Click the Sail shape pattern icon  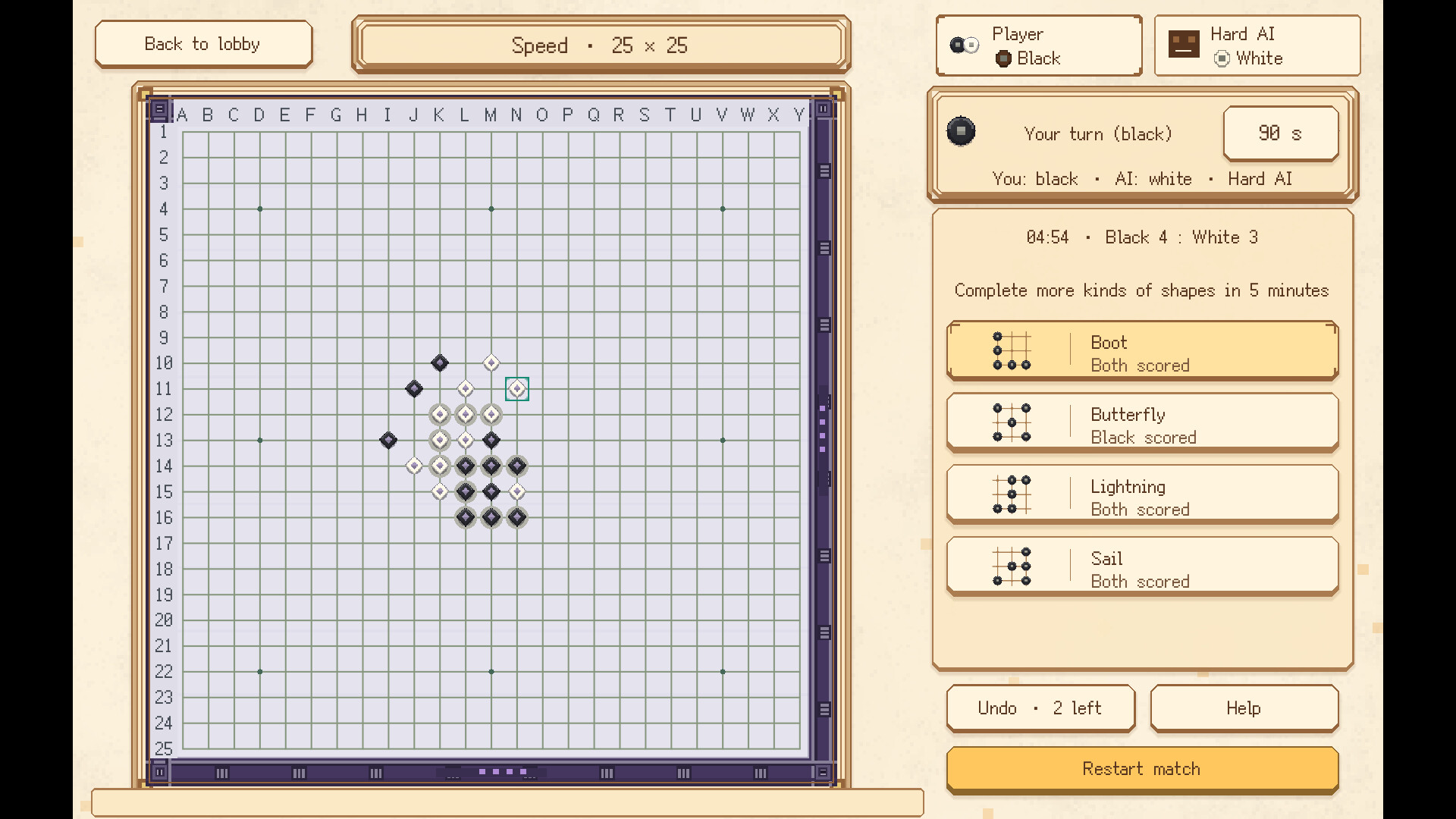tap(1012, 566)
